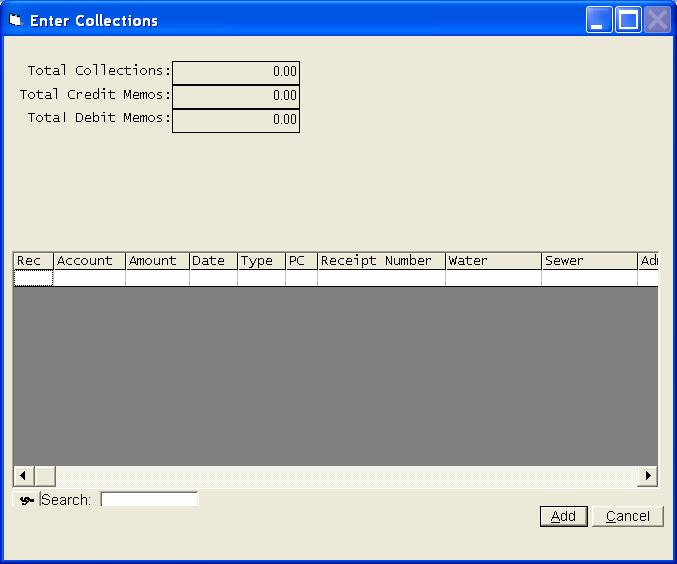Minimize the Enter Collections window
The width and height of the screenshot is (677, 564).
(599, 20)
